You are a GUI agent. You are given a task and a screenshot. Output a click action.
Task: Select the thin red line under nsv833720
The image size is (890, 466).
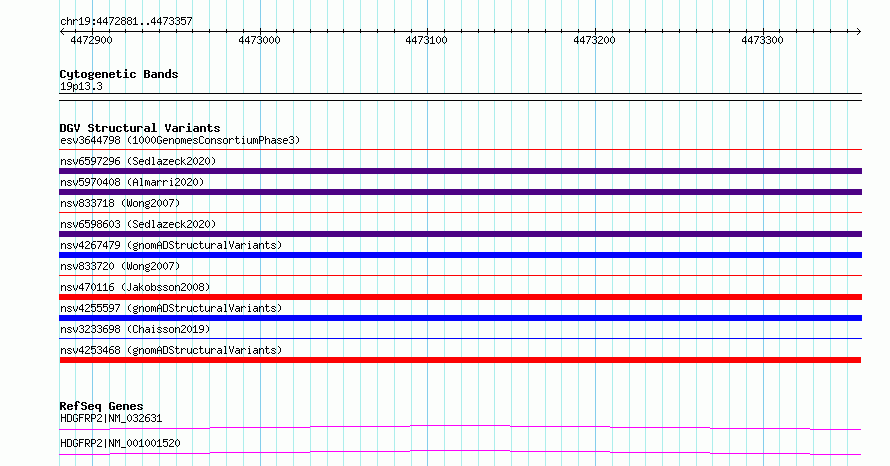point(460,276)
